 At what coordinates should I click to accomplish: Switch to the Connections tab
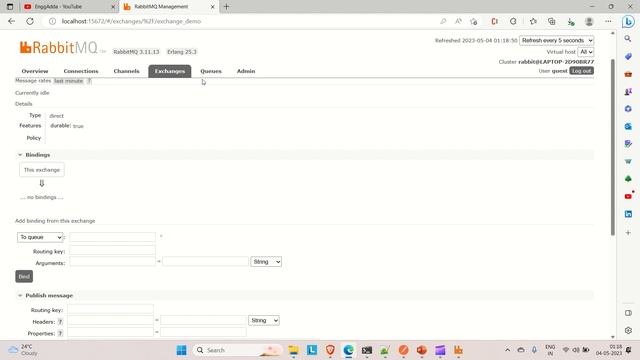pos(81,71)
